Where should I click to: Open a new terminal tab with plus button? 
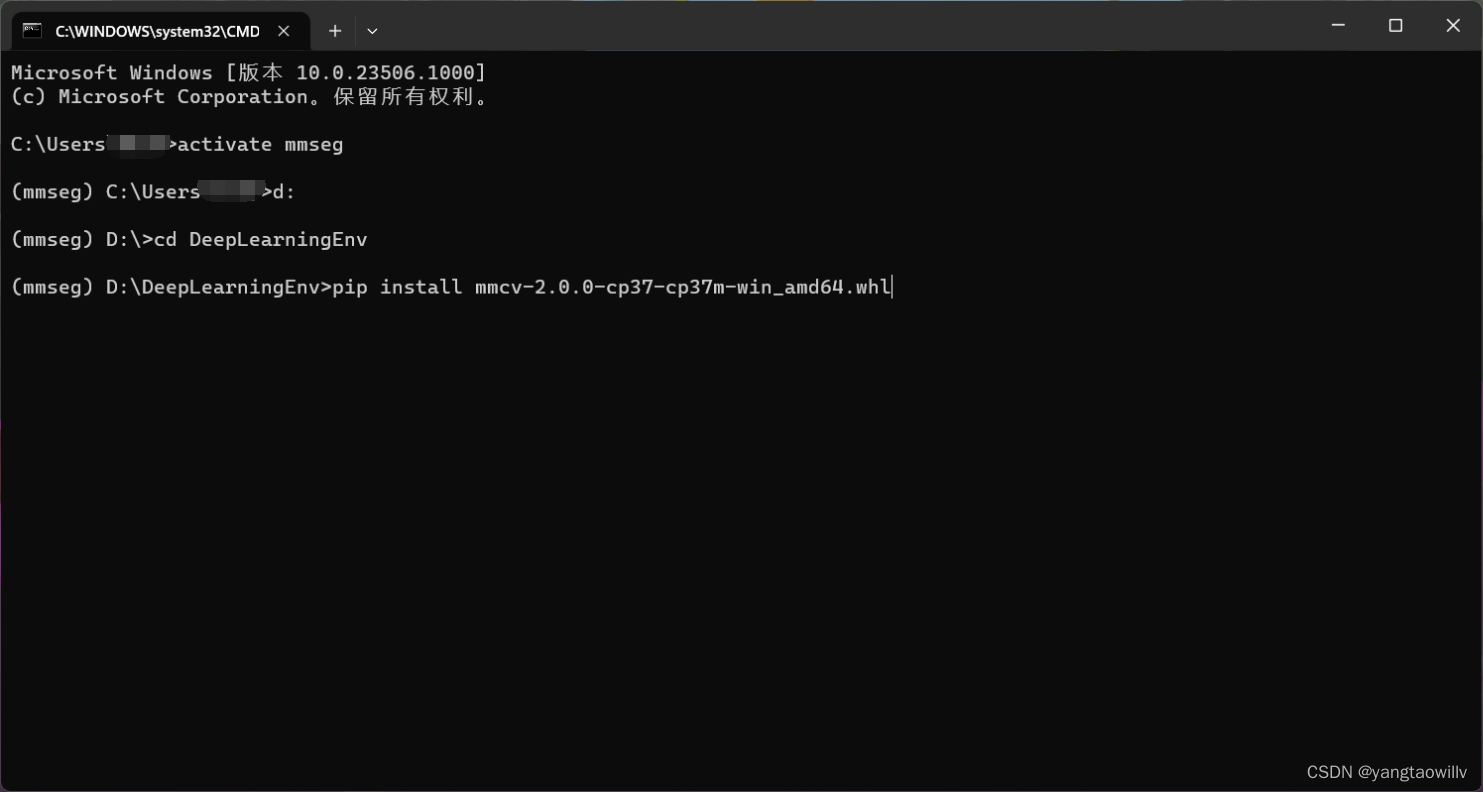pos(335,31)
